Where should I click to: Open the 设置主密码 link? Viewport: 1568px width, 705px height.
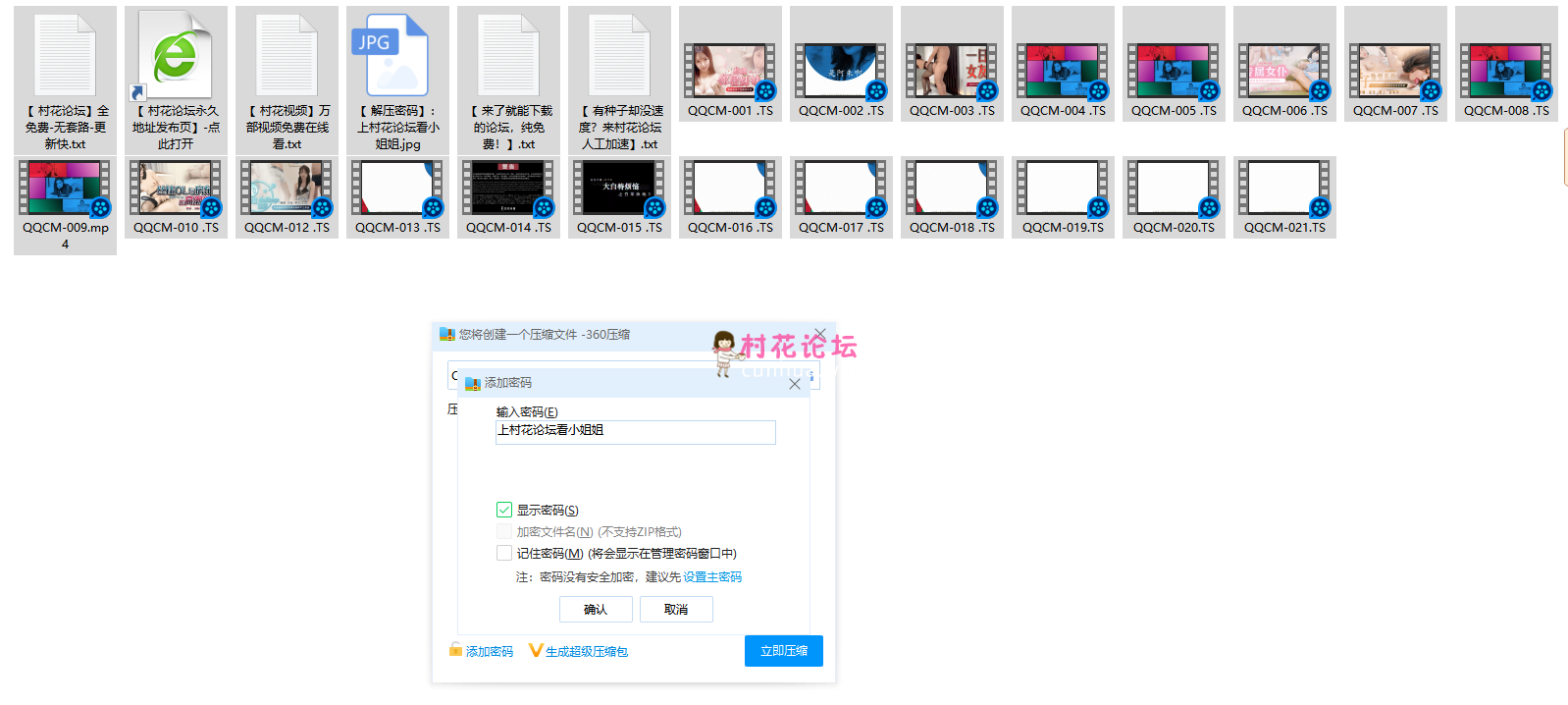[712, 577]
